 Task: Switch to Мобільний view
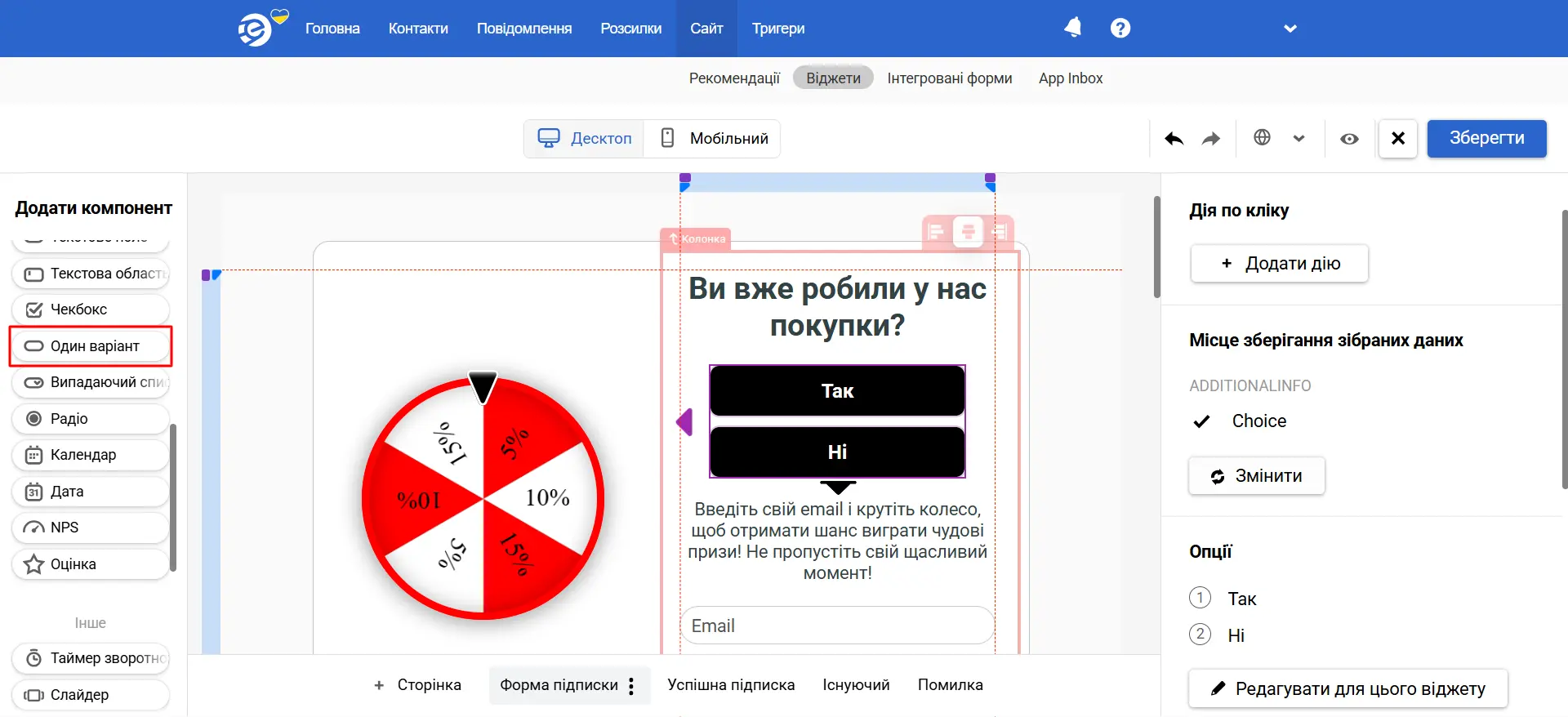tap(713, 138)
